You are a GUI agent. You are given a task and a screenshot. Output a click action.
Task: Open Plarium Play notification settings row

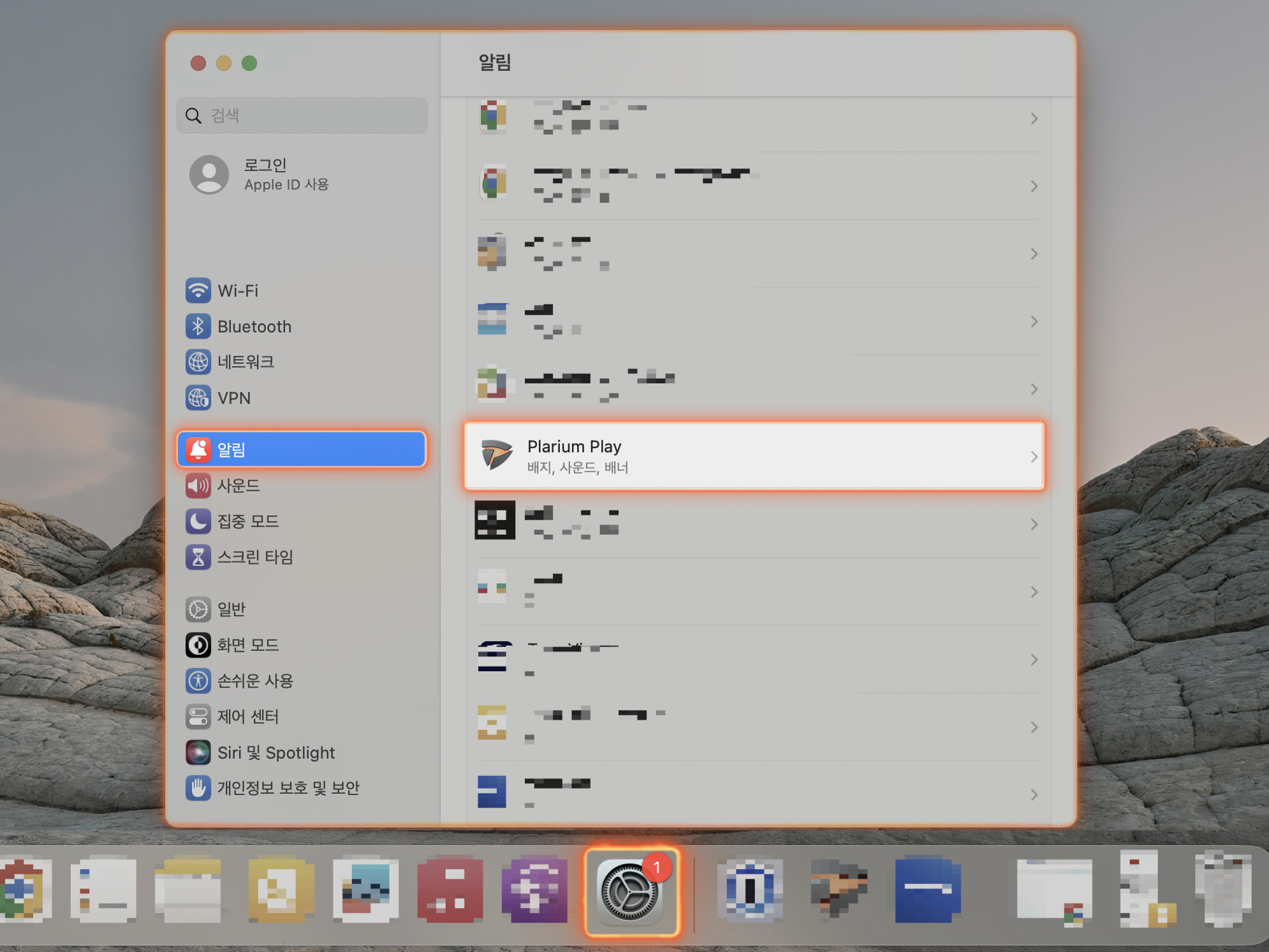[754, 456]
